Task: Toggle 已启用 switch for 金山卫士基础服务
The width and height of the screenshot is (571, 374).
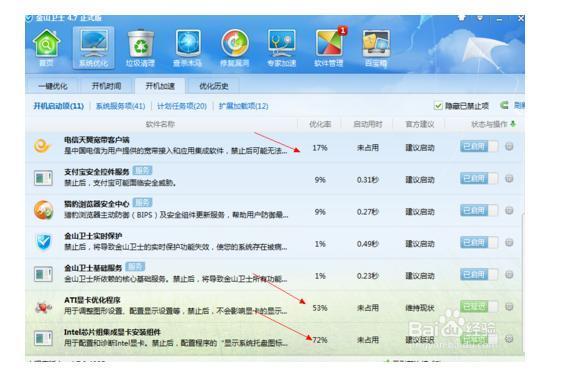Action: pyautogui.click(x=479, y=275)
